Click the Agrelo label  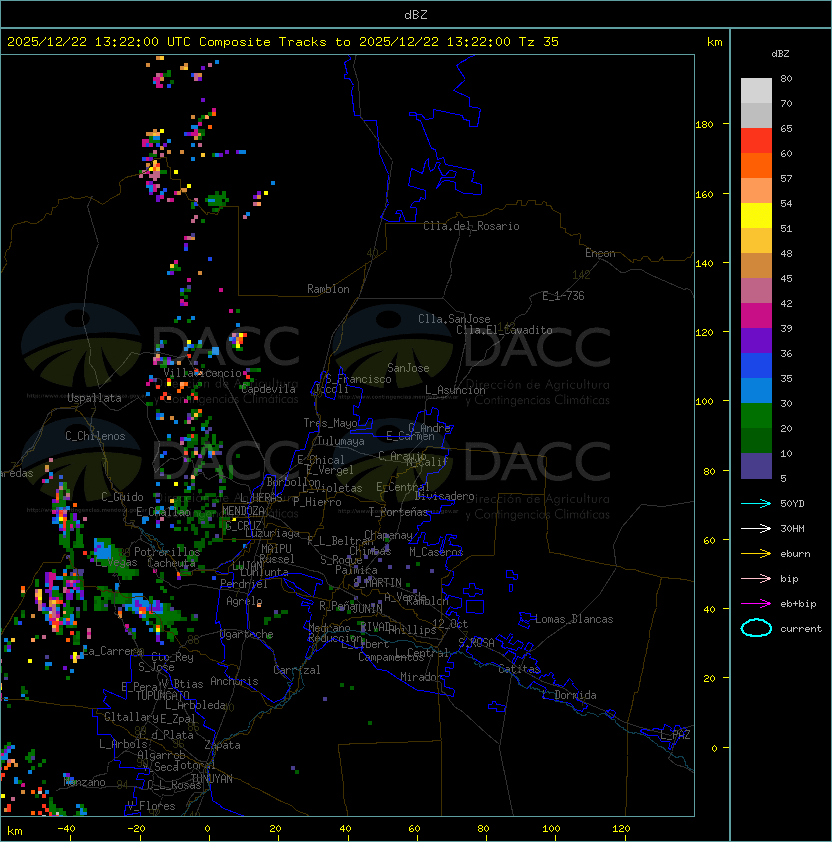tap(244, 601)
